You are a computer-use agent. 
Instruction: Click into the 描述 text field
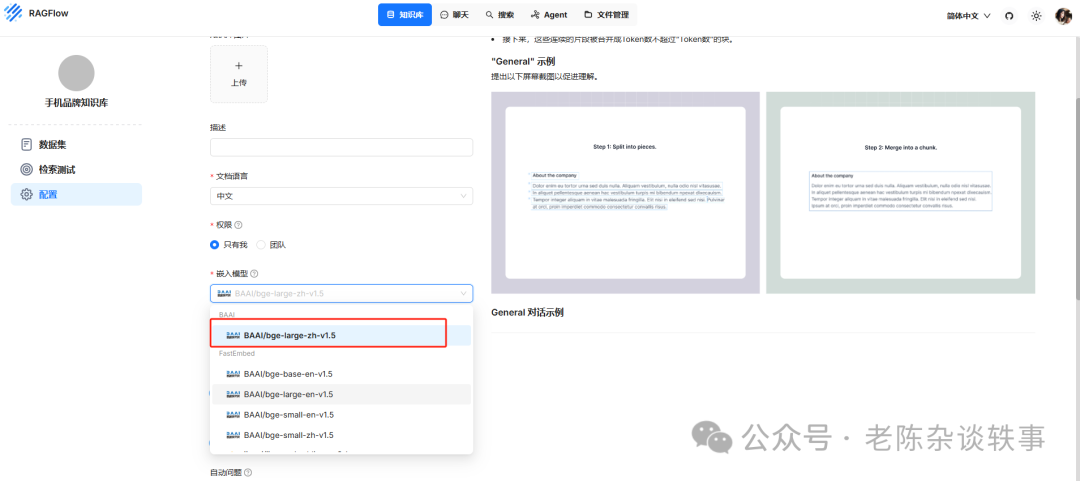pyautogui.click(x=342, y=147)
